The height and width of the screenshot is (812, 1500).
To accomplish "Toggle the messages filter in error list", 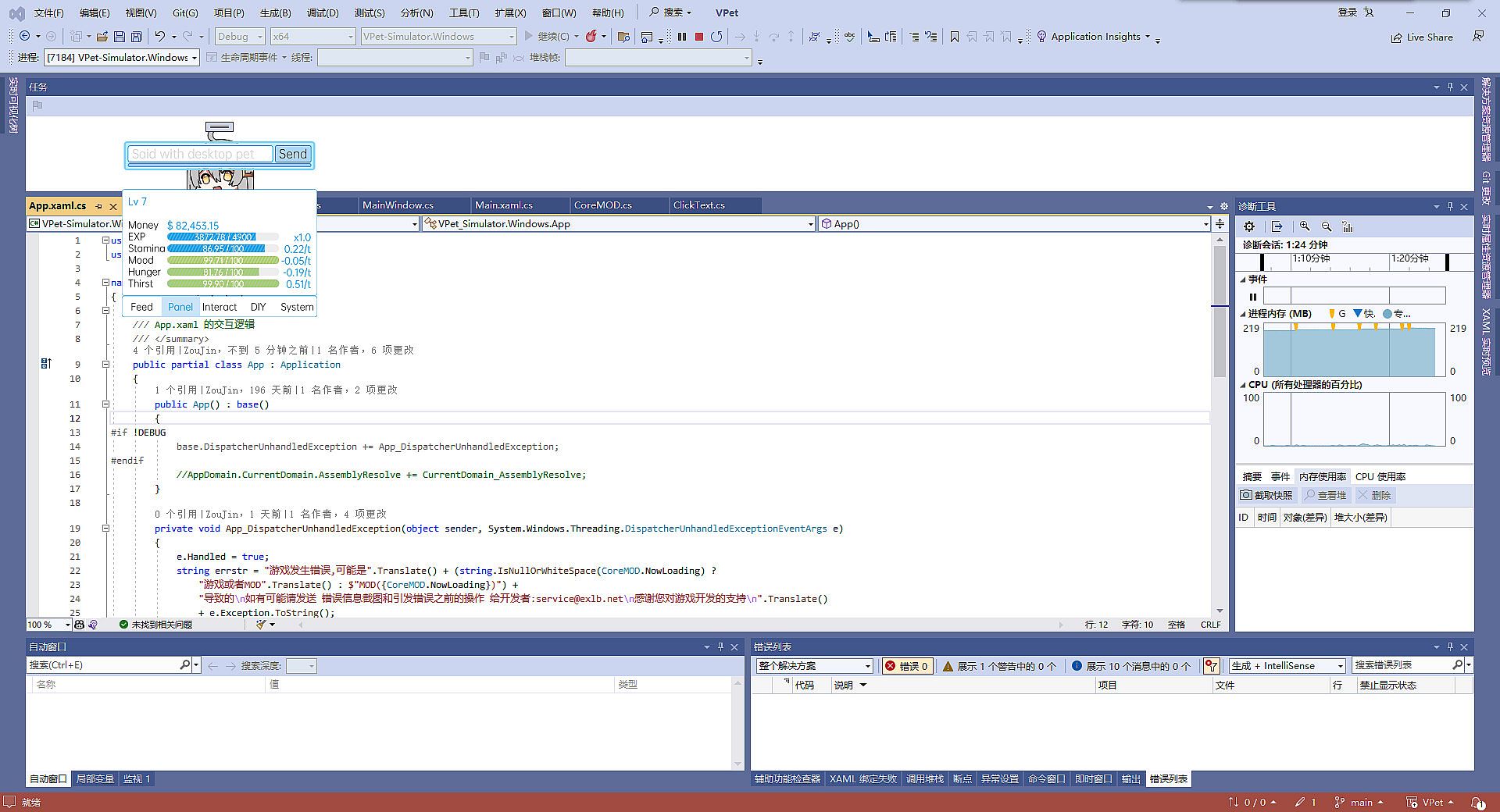I will [1130, 666].
